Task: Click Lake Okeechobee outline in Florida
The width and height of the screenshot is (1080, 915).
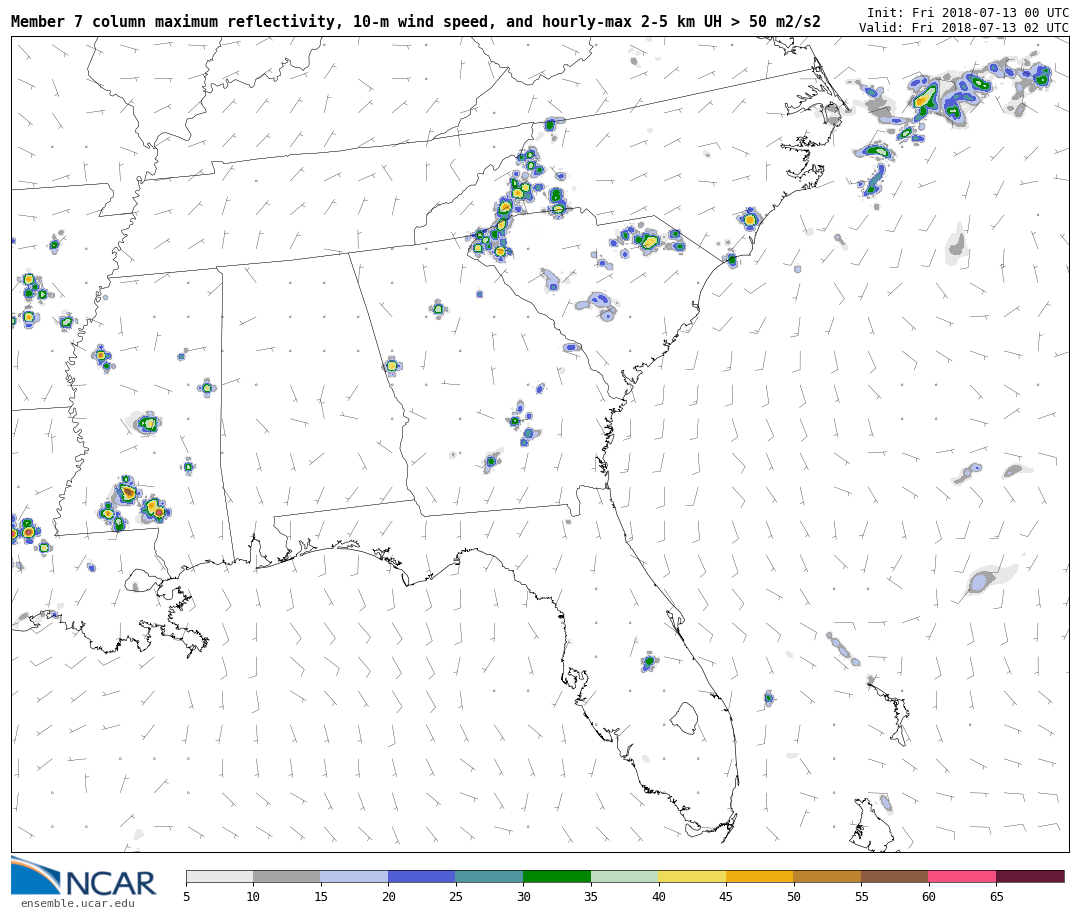Action: click(x=684, y=717)
